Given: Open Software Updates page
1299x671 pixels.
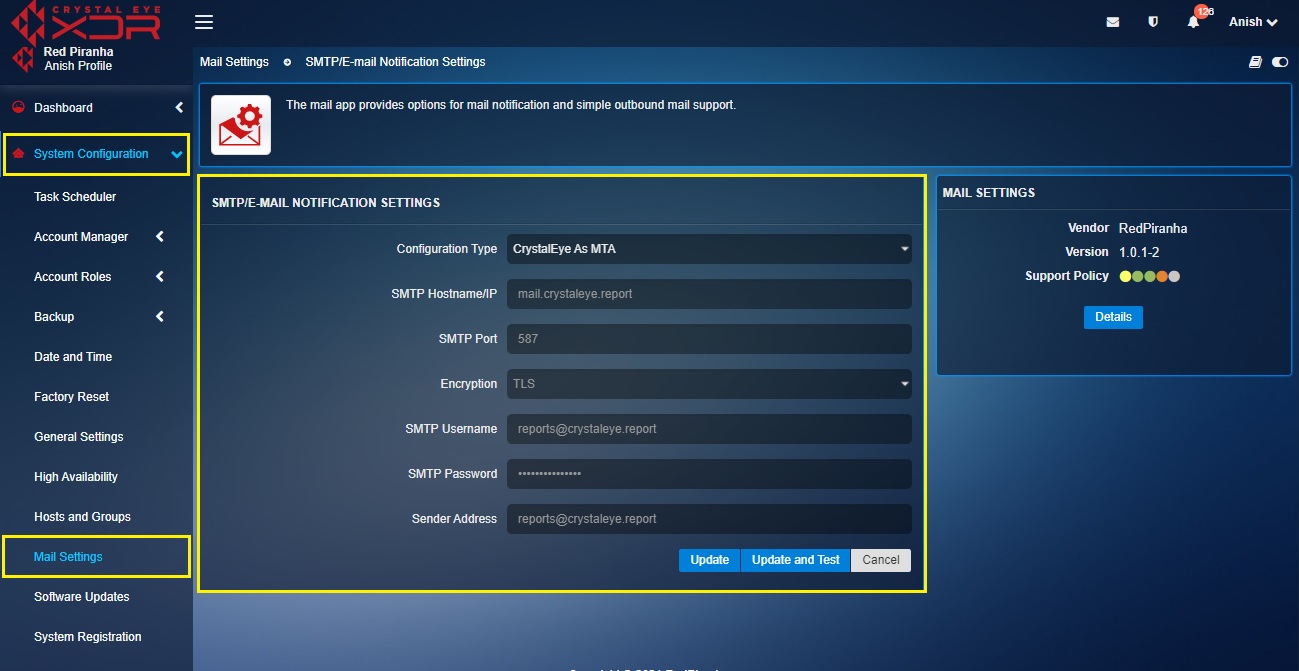Looking at the screenshot, I should (82, 597).
